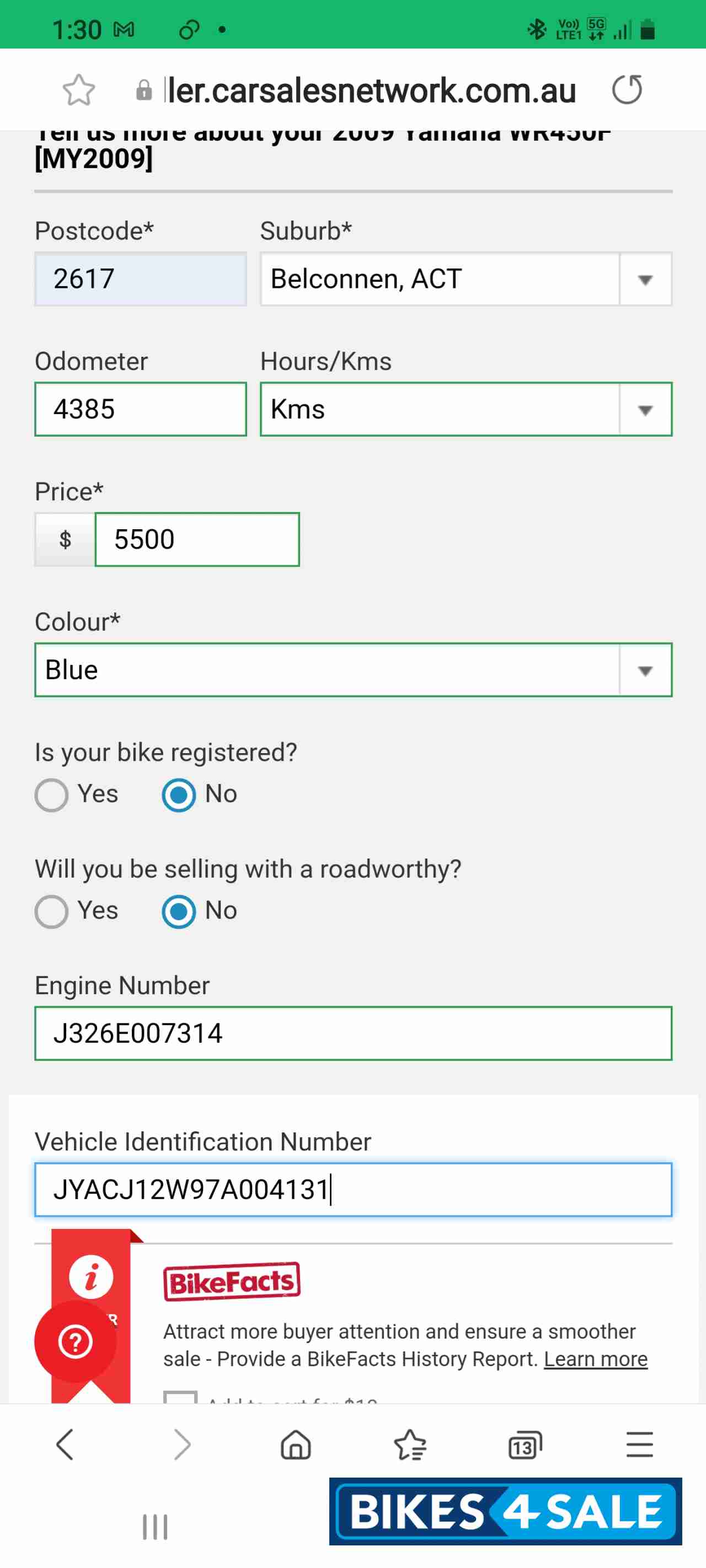
Task: Select No for bike registered
Action: 179,795
